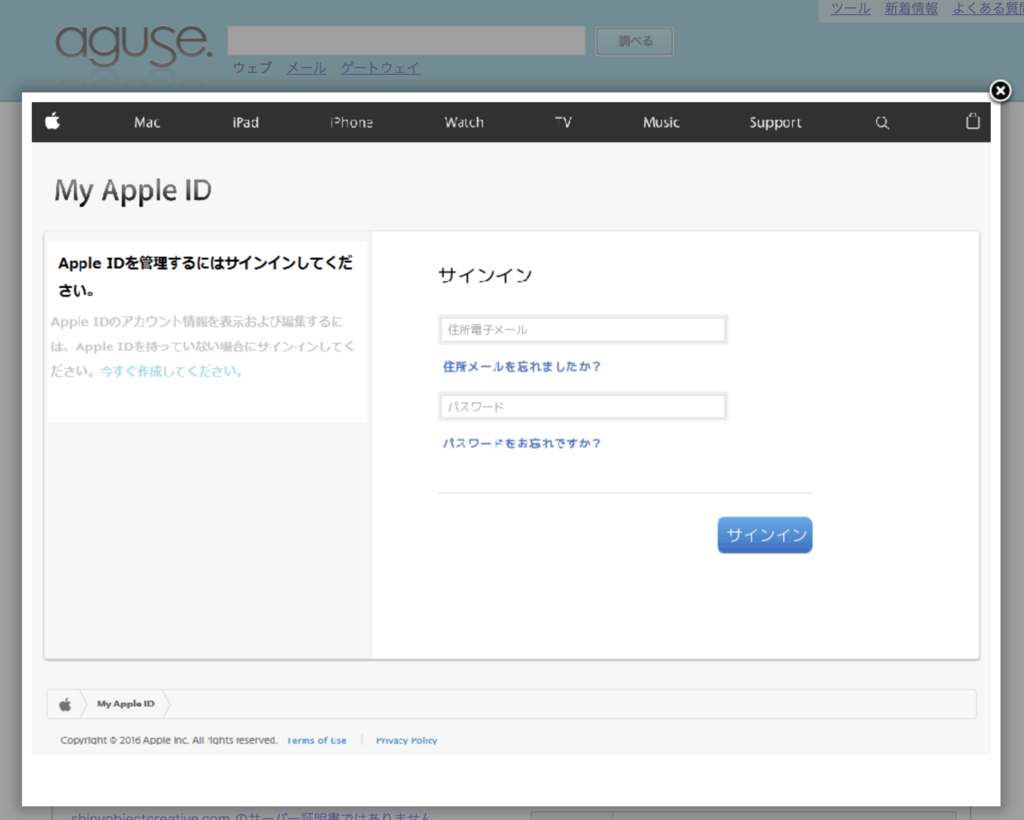1024x820 pixels.
Task: Click the blue サインイン button
Action: pyautogui.click(x=765, y=535)
